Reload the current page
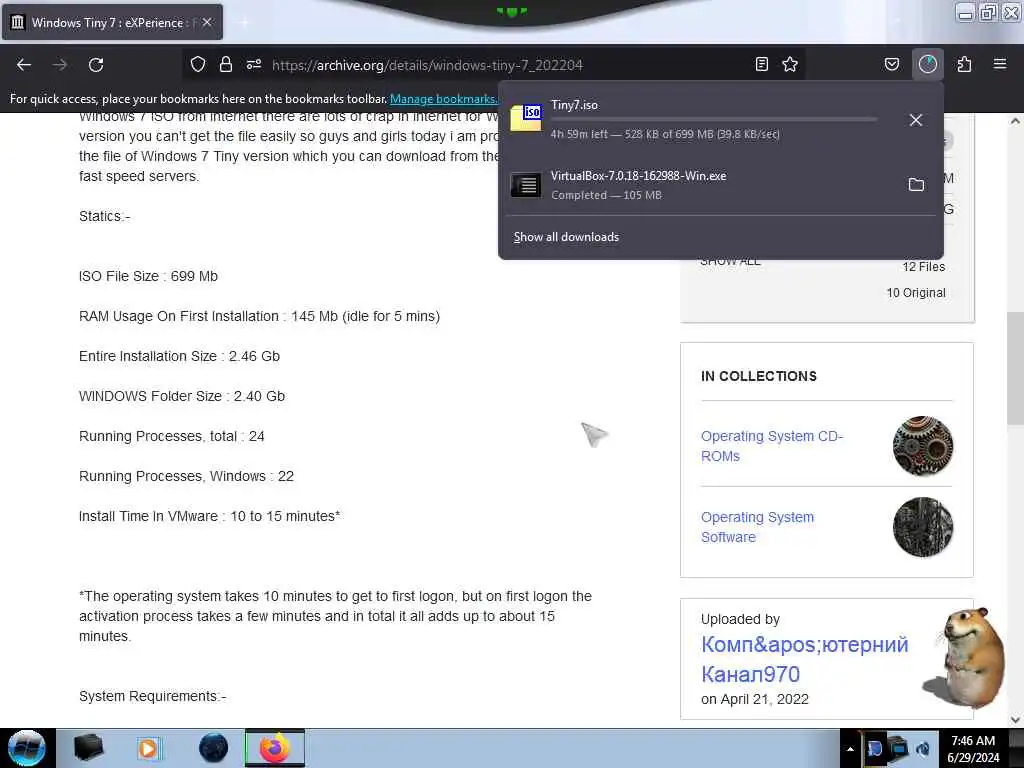The height and width of the screenshot is (768, 1024). 96,65
